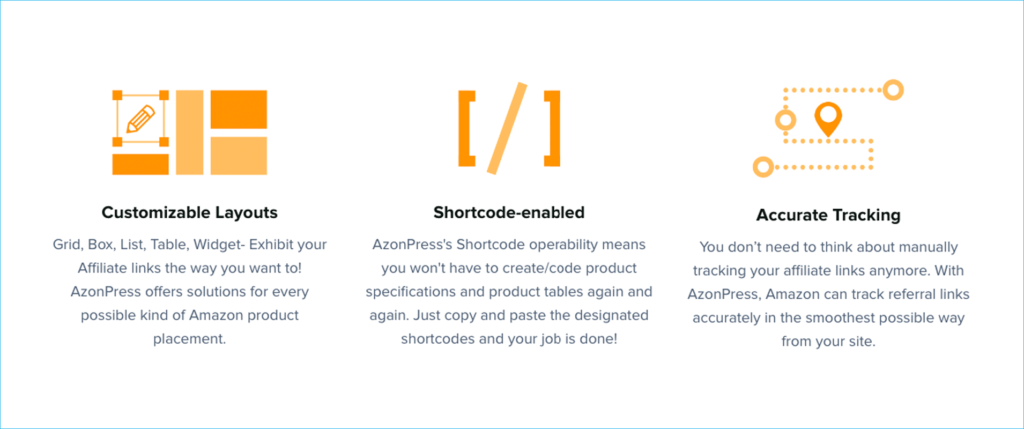Viewport: 1024px width, 429px height.
Task: Click the top-right circle route endpoint
Action: (x=893, y=89)
